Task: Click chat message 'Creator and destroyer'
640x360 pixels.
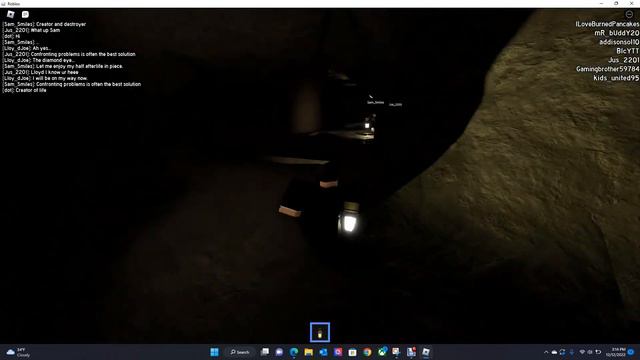Action: (61, 24)
